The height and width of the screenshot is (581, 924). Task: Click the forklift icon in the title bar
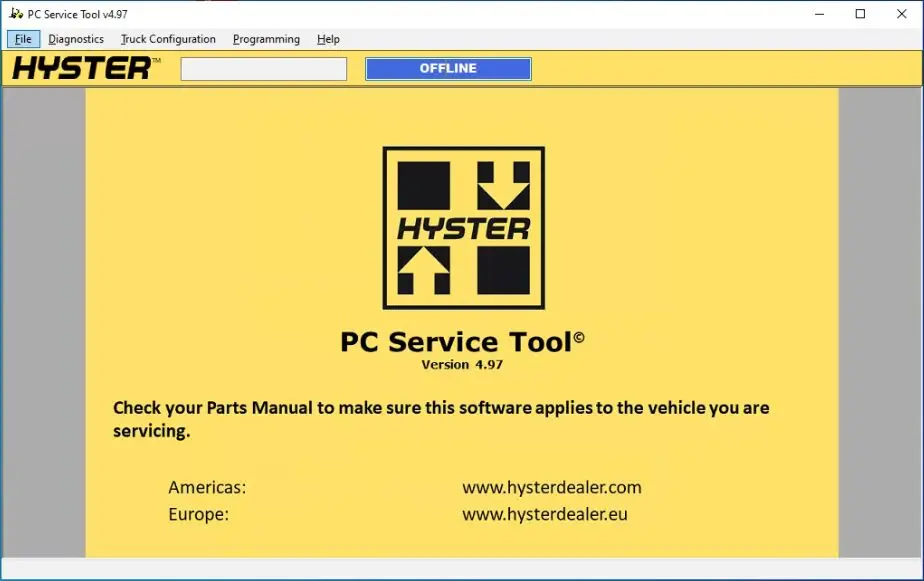(16, 14)
